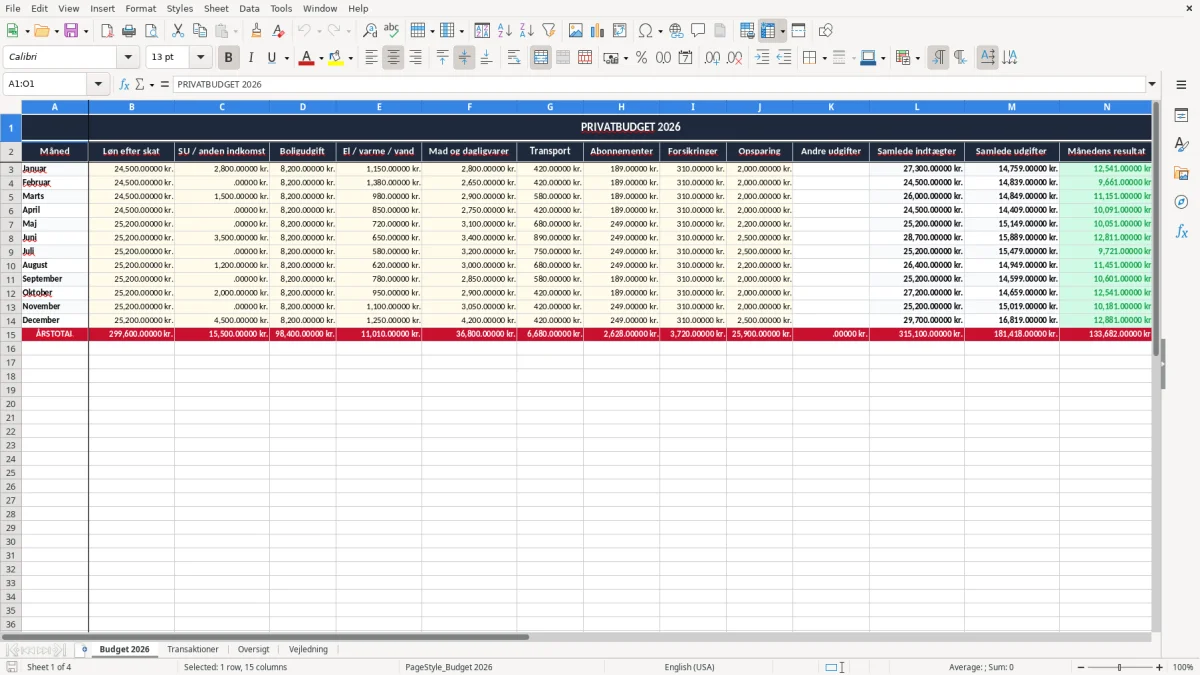The height and width of the screenshot is (675, 1200).
Task: Adjust the zoom slider
Action: [1120, 667]
